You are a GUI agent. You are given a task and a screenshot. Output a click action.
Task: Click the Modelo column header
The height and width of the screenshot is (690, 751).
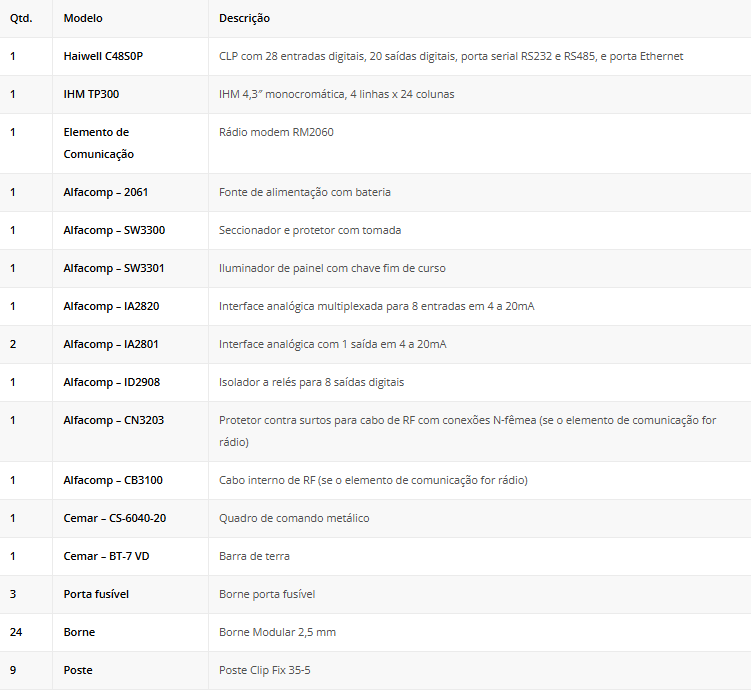83,18
